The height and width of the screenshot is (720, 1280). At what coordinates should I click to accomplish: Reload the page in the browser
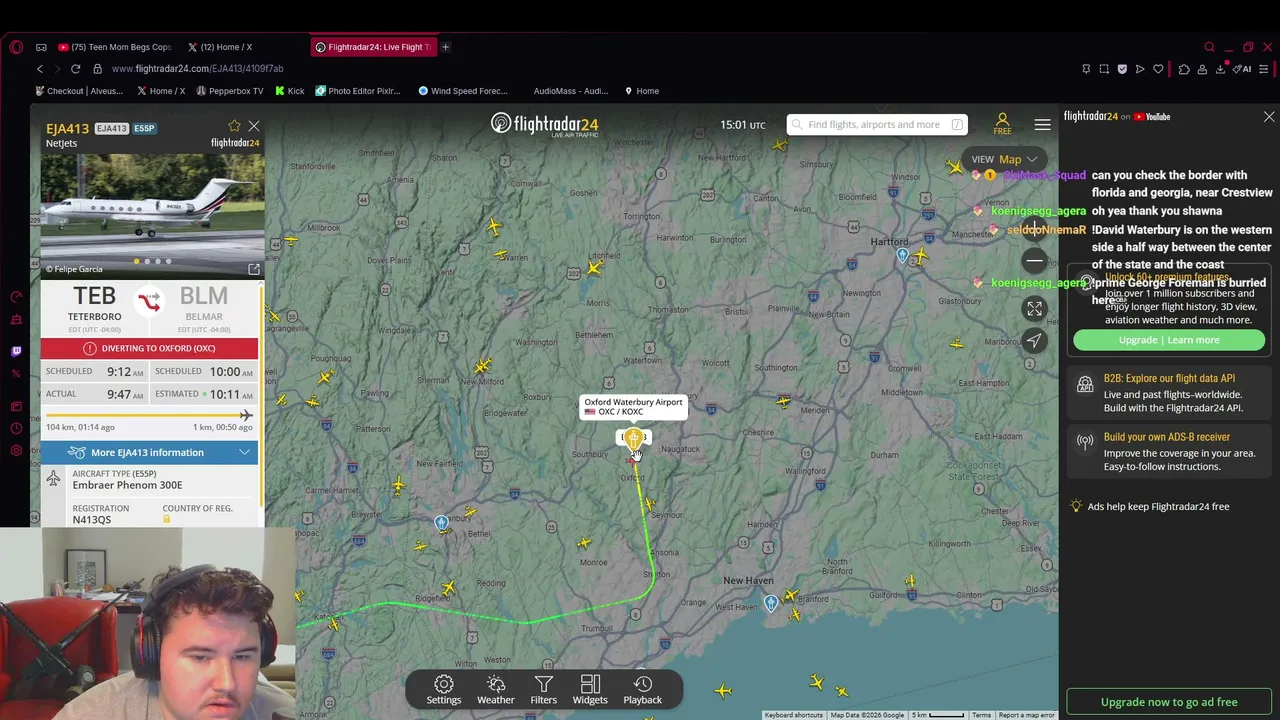(75, 69)
